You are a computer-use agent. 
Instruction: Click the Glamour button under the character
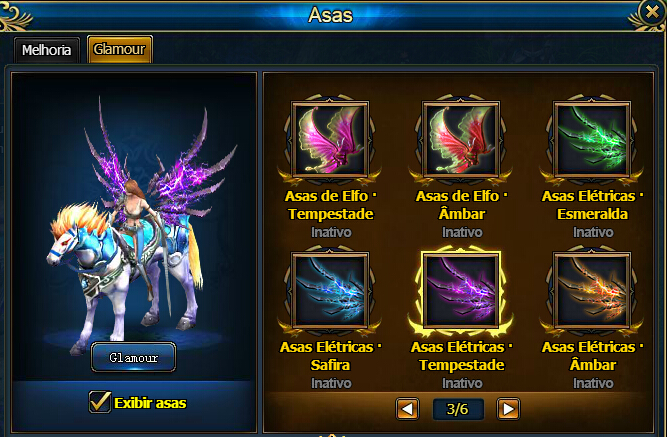[133, 357]
